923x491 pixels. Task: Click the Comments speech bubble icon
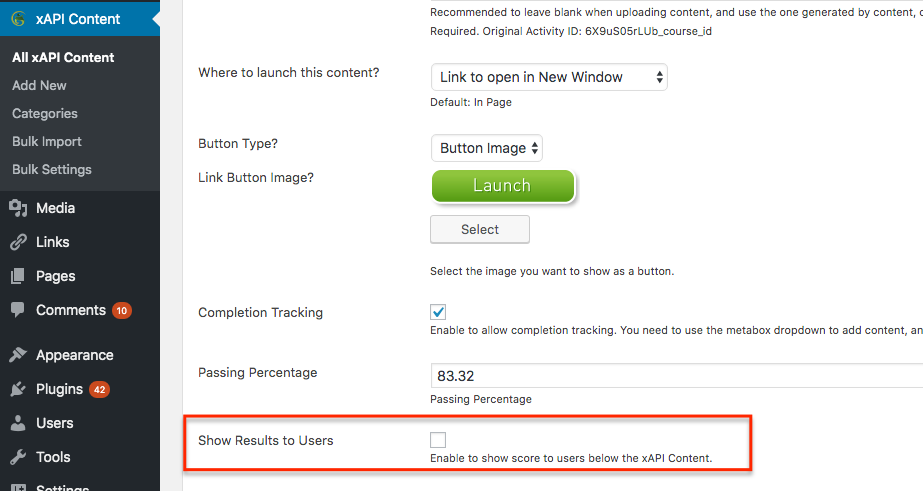(x=18, y=310)
